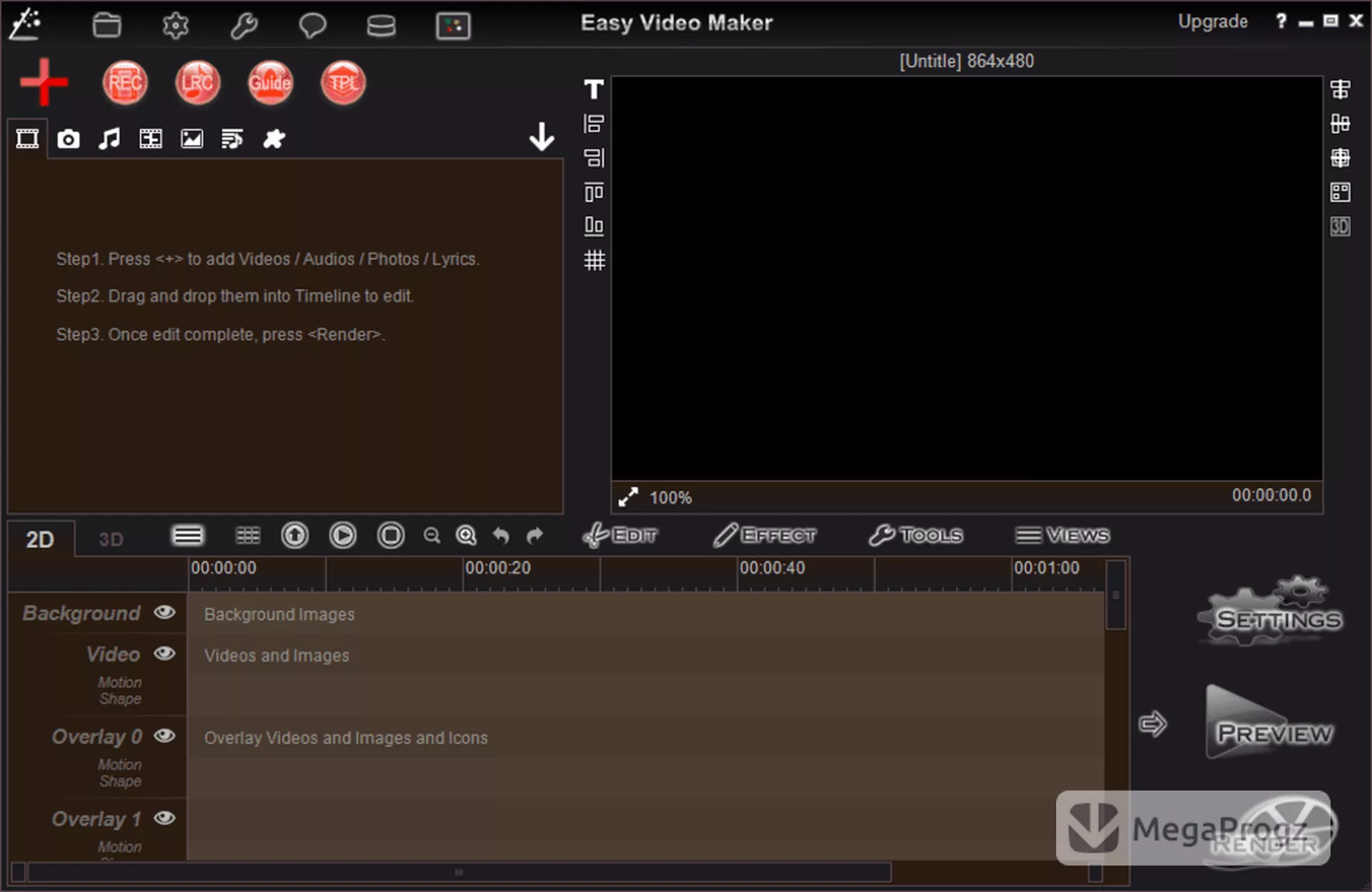Switch to the music note audio tab

coord(109,139)
